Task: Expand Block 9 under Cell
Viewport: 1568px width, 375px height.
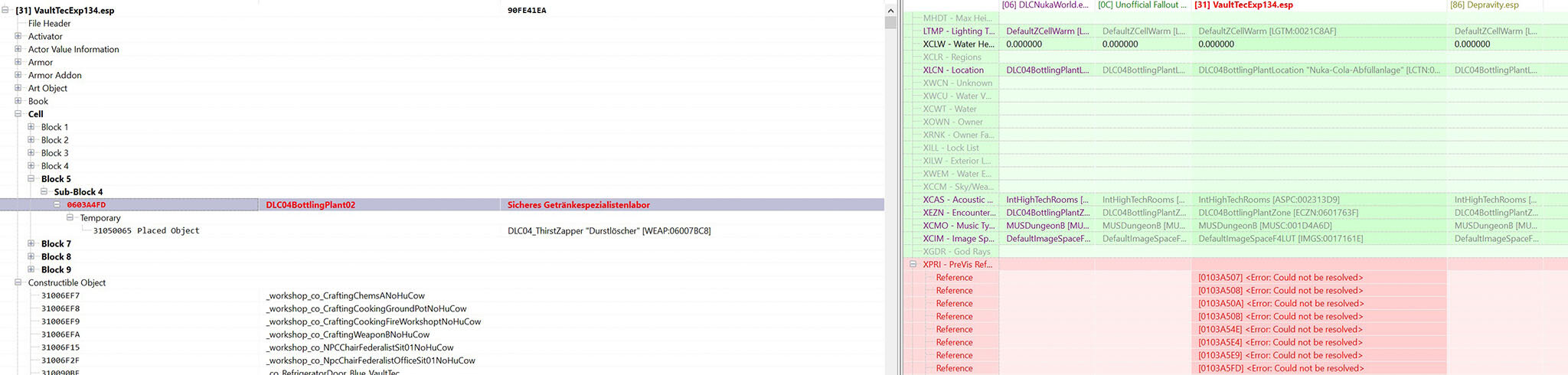Action: click(31, 270)
